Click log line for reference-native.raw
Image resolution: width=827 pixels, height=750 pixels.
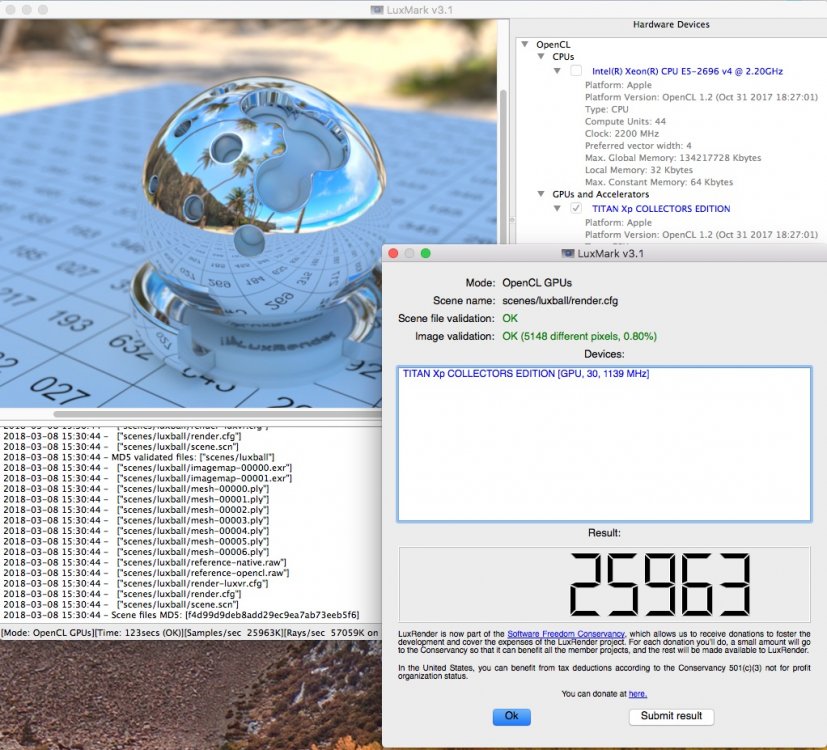pos(145,562)
